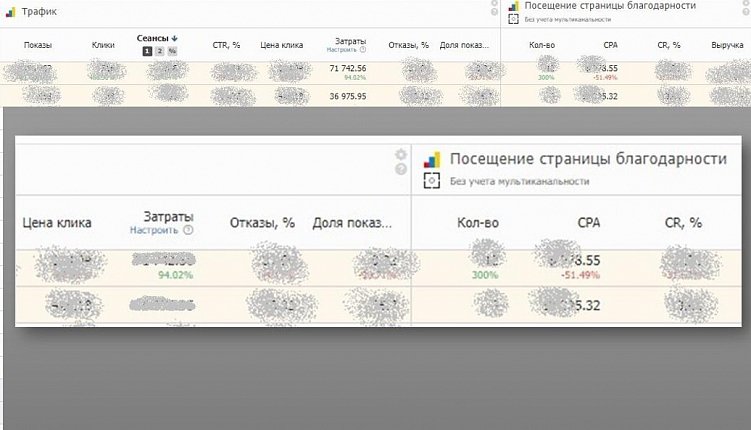This screenshot has height=430, width=751.
Task: Sort by the Сеансы column header
Action: point(152,38)
